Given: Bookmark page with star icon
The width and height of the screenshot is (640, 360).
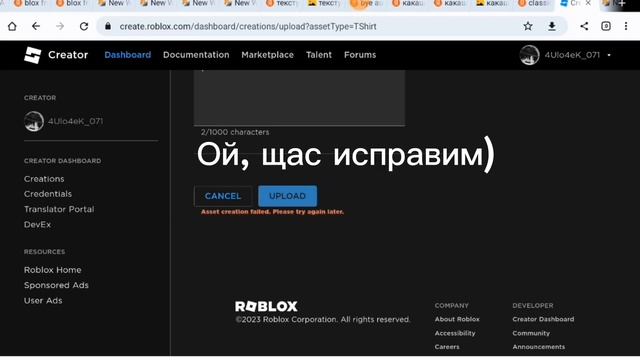Looking at the screenshot, I should [x=528, y=26].
